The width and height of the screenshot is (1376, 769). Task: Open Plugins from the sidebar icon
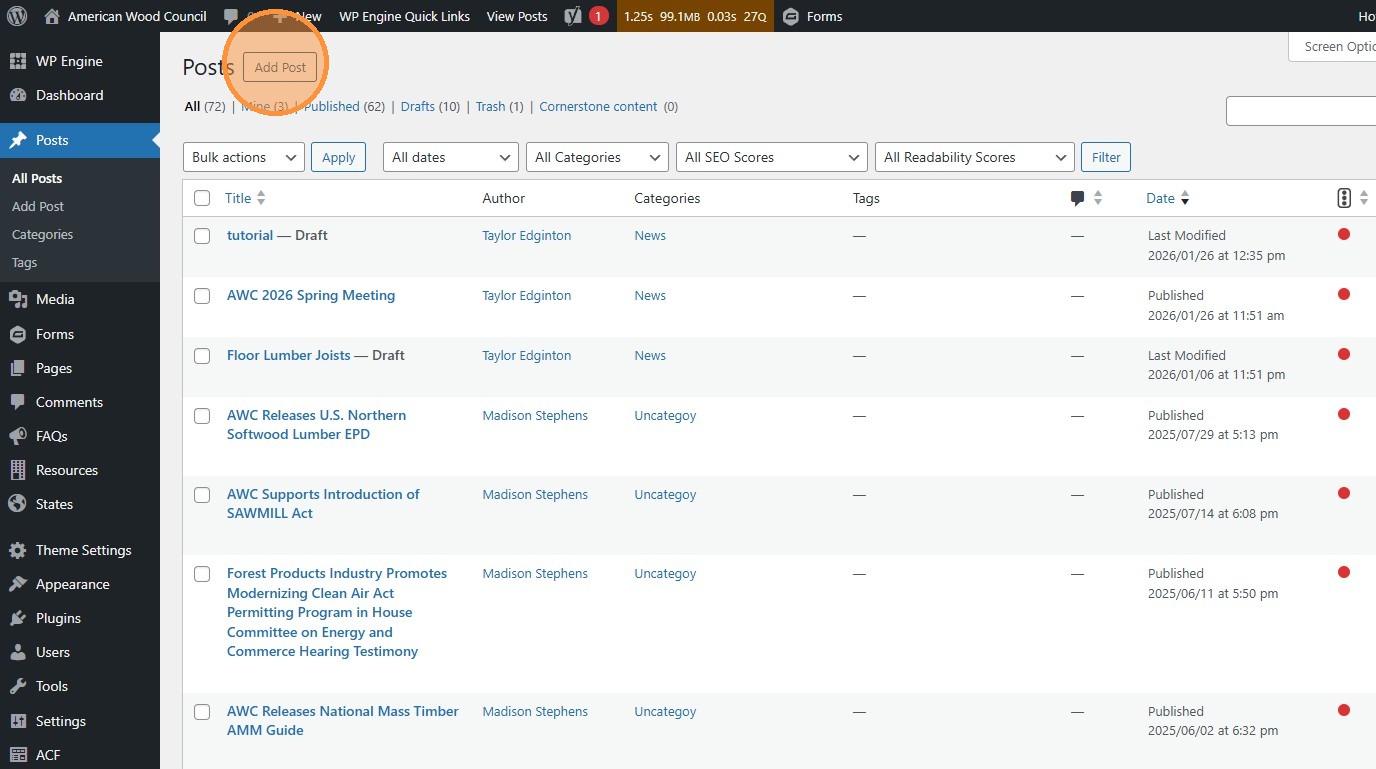18,618
